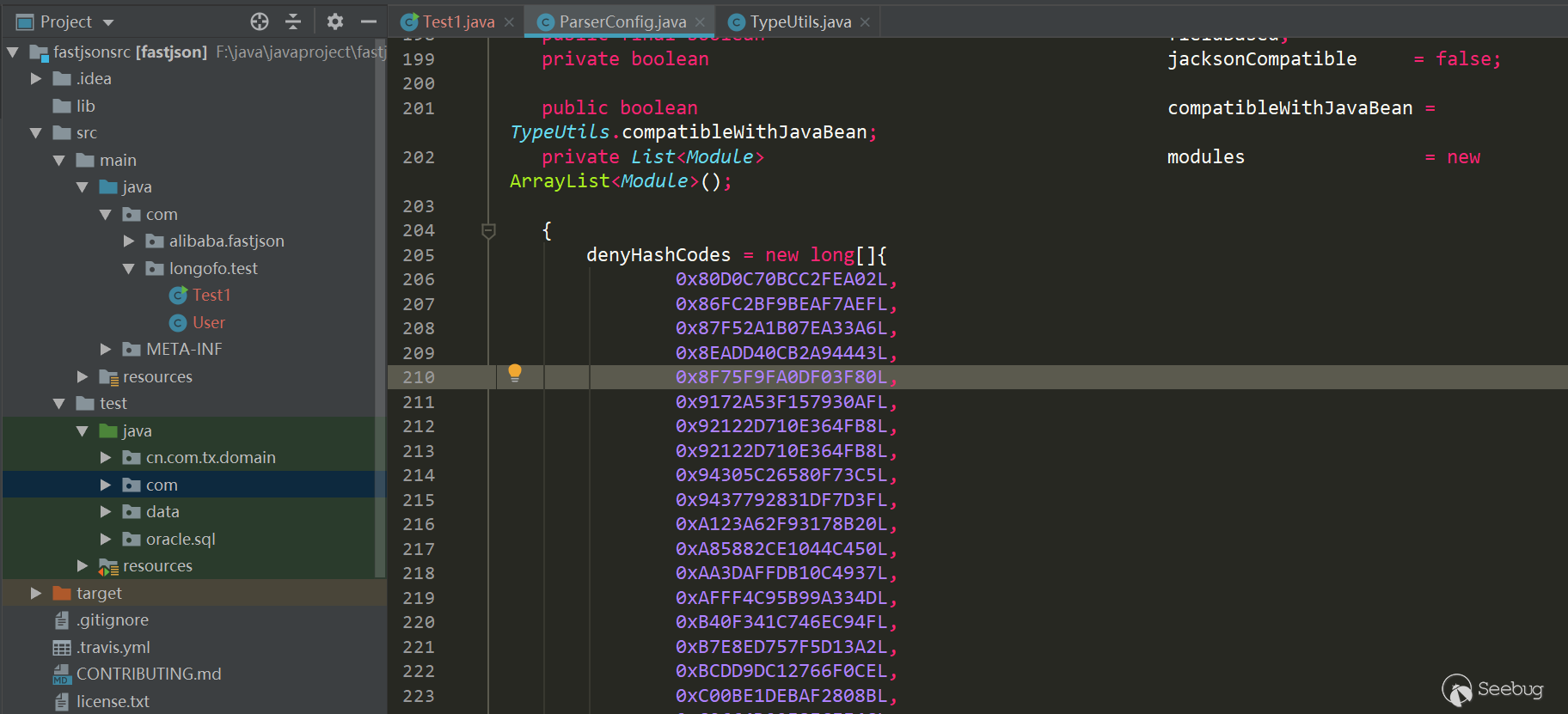Click line number 215 in gutter
The height and width of the screenshot is (714, 1568).
click(x=419, y=500)
